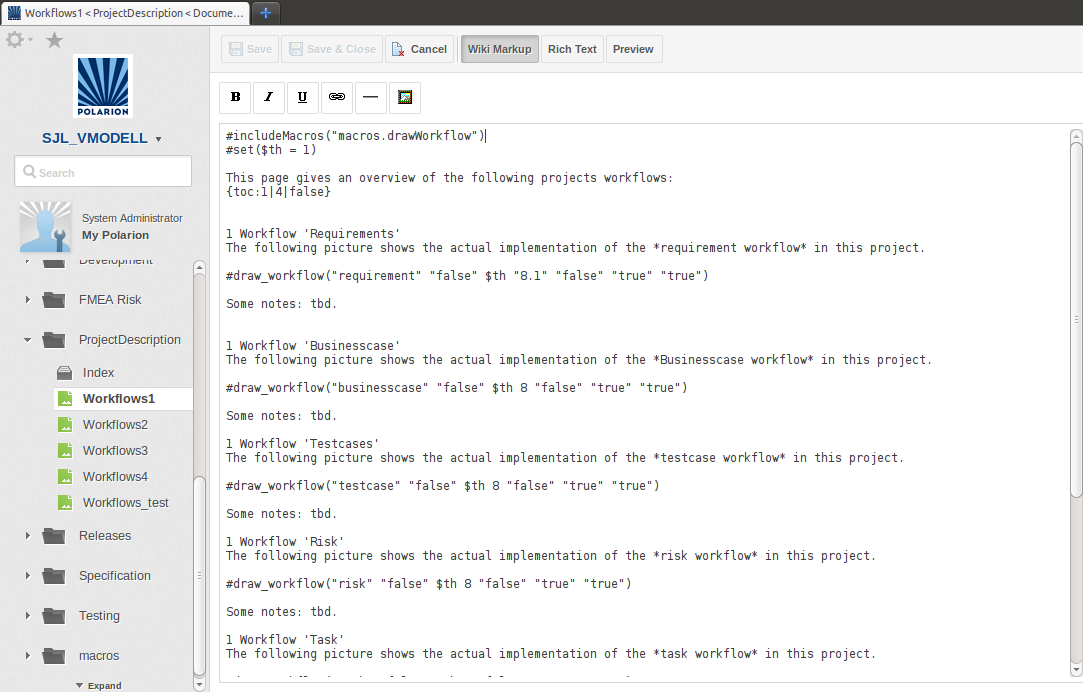Image resolution: width=1083 pixels, height=692 pixels.
Task: Cancel editing the wiki page
Action: [x=420, y=48]
